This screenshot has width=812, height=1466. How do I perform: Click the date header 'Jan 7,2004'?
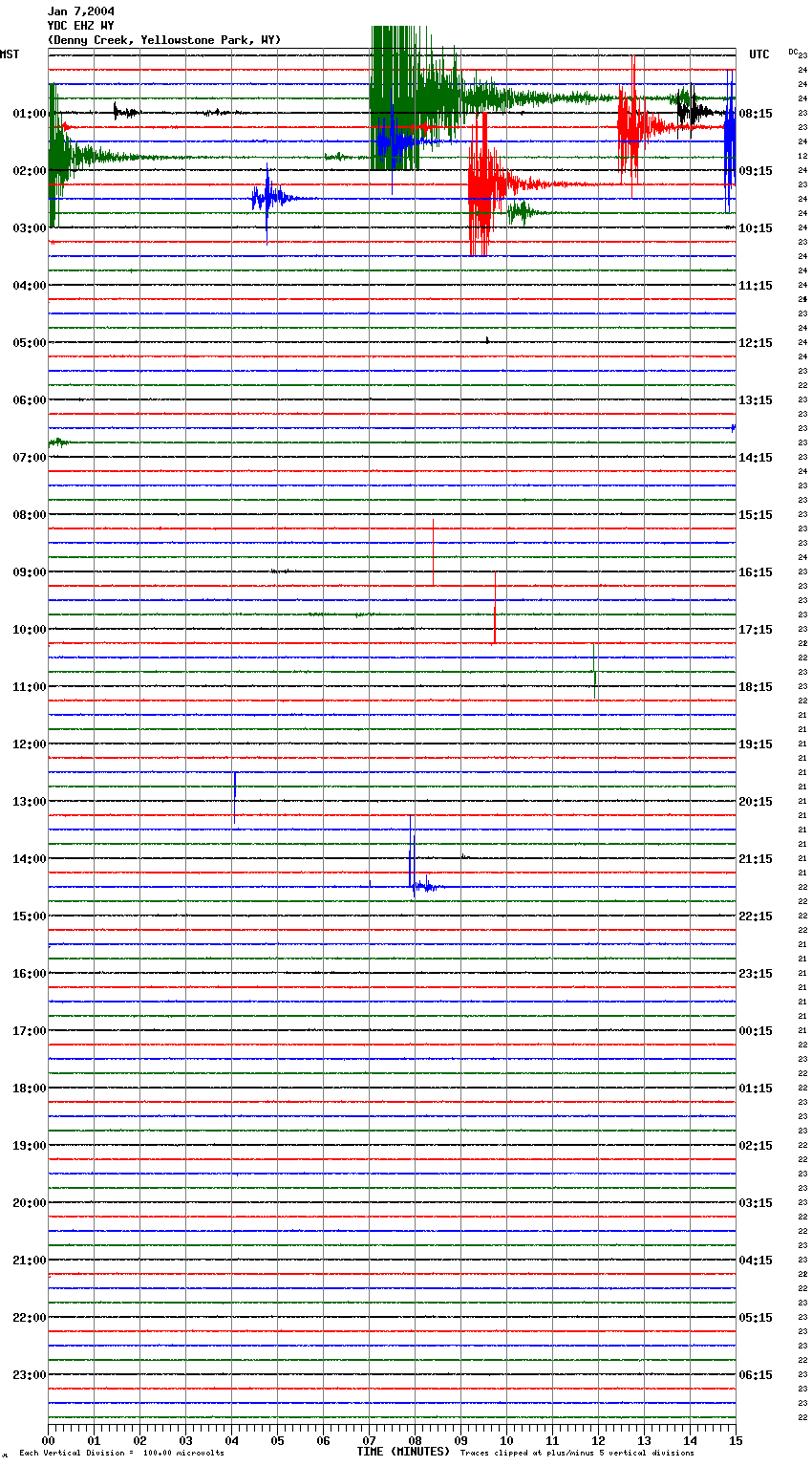pyautogui.click(x=81, y=11)
